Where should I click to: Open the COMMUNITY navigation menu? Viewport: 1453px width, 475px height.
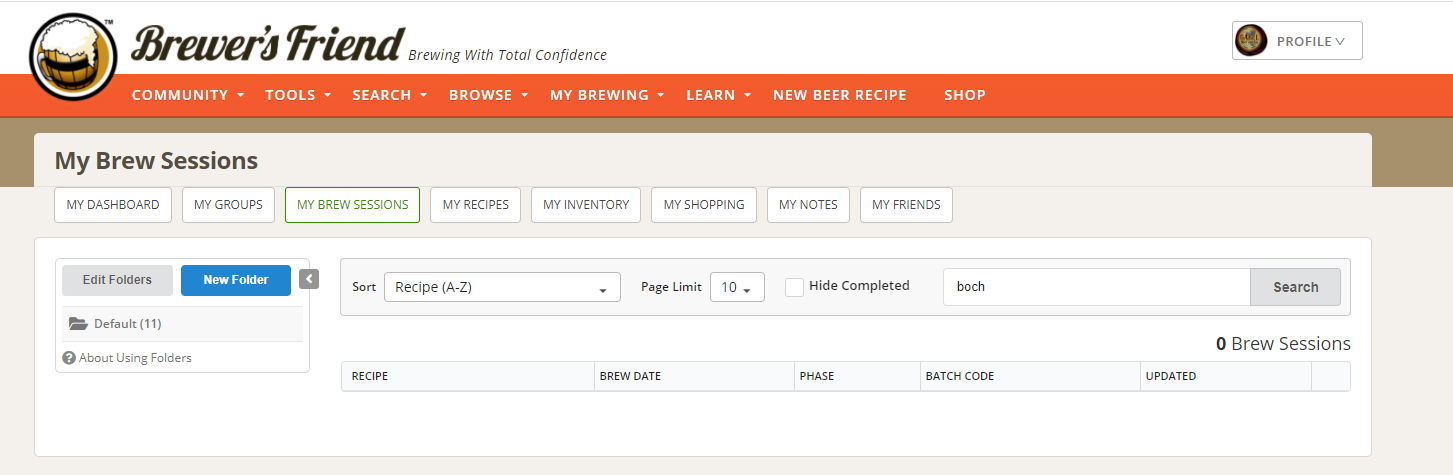pyautogui.click(x=188, y=95)
